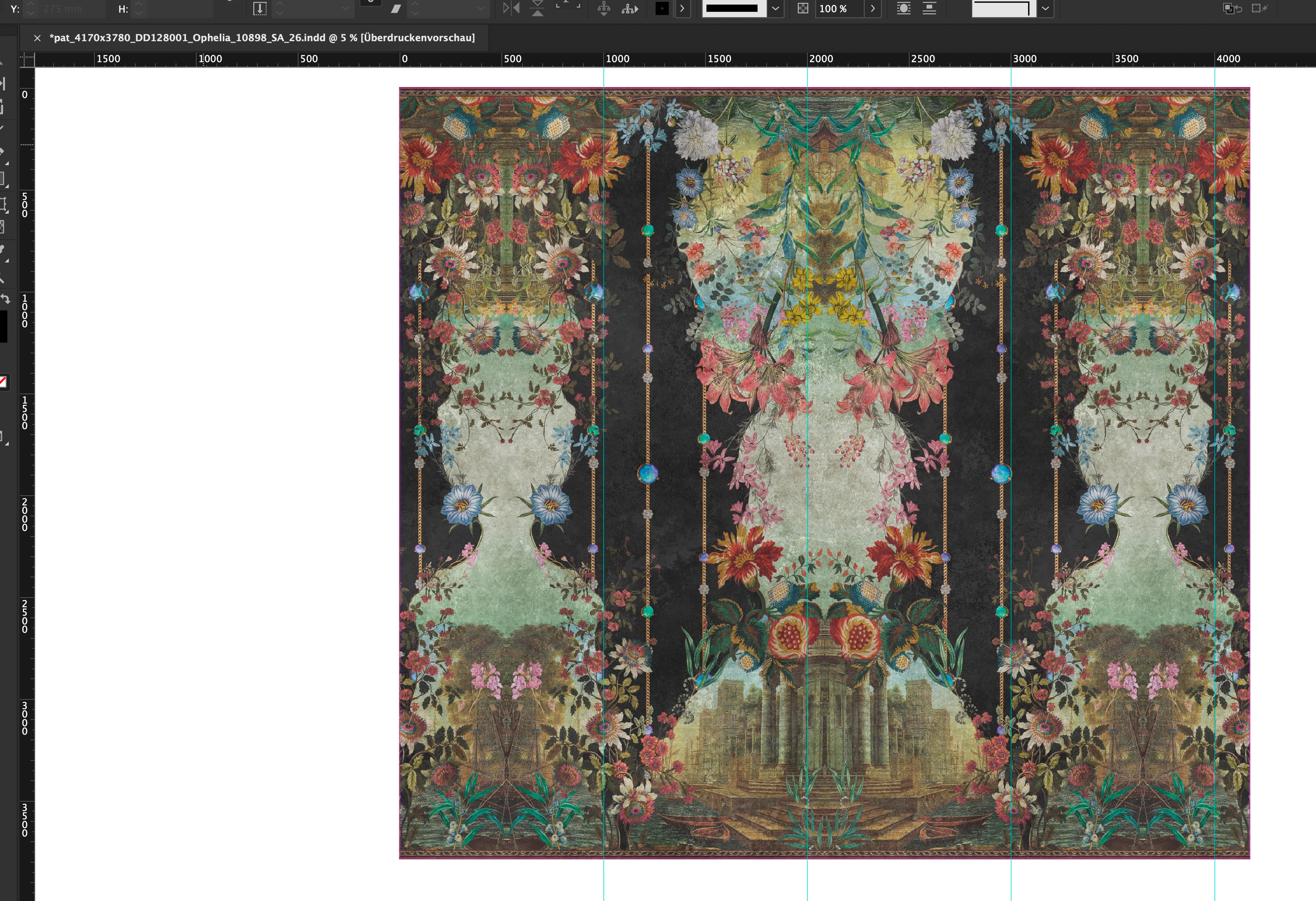Click the Select Container icon
Image resolution: width=1316 pixels, height=901 pixels.
pyautogui.click(x=603, y=8)
